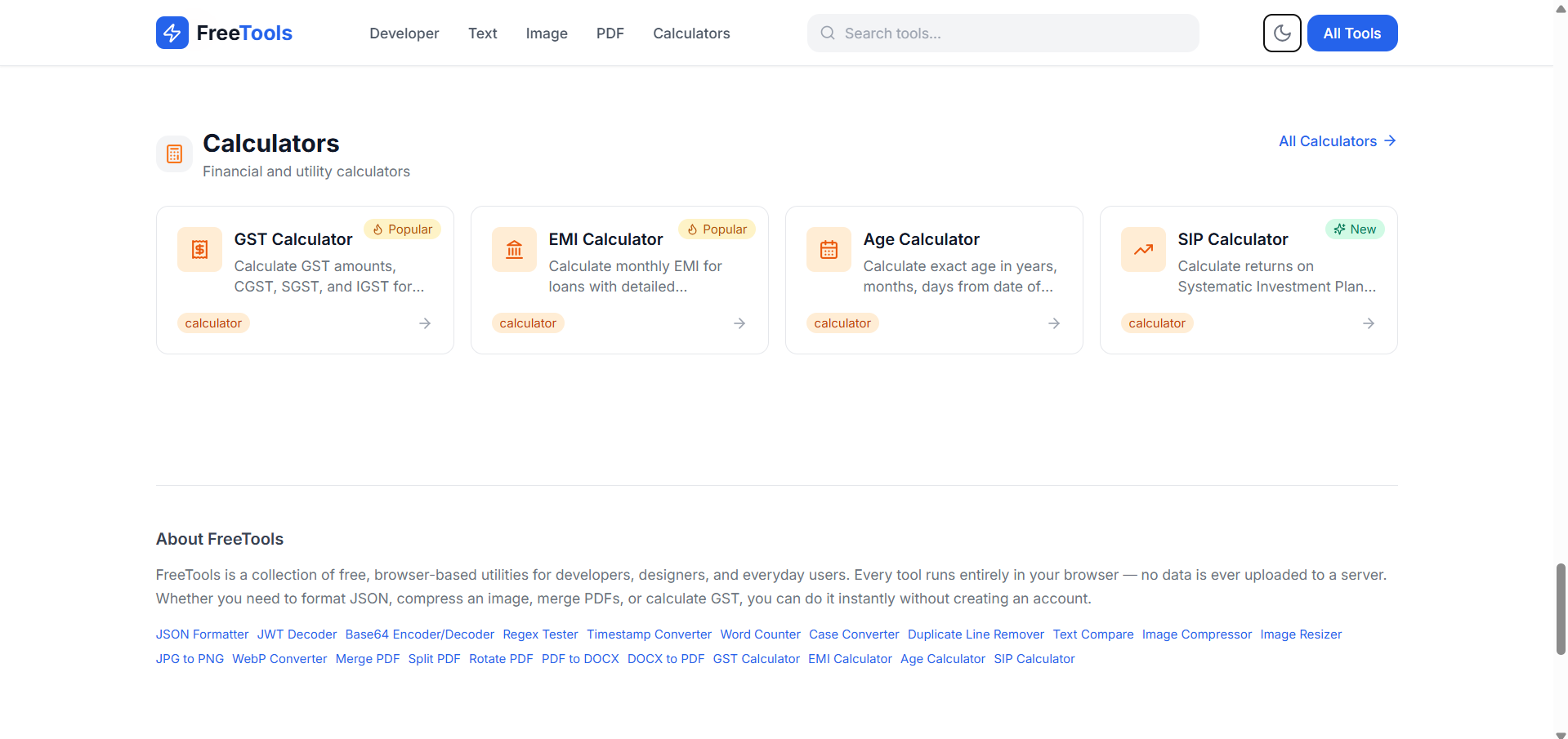Click the All Tools button
Screen dimensions: 1568x739
(1352, 33)
